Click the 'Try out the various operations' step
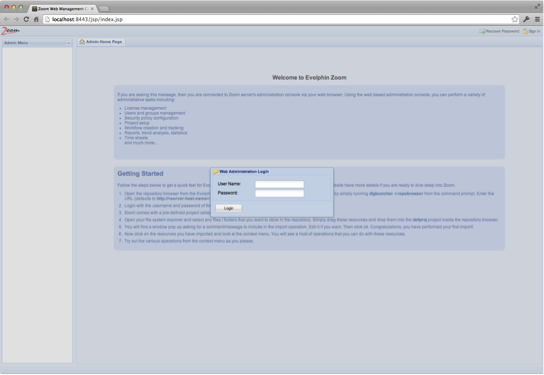Viewport: 544px width, 375px height. [189, 241]
